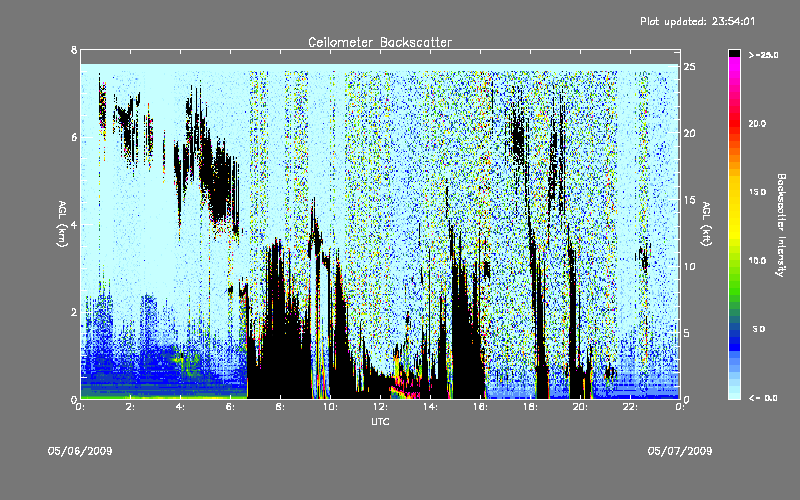Click the '12:' hour tick on the UTC axis

click(x=381, y=407)
